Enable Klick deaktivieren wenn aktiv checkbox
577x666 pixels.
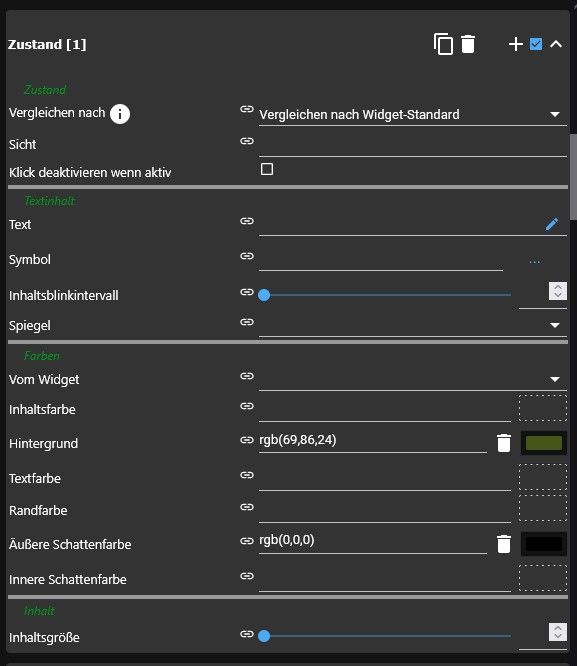267,169
